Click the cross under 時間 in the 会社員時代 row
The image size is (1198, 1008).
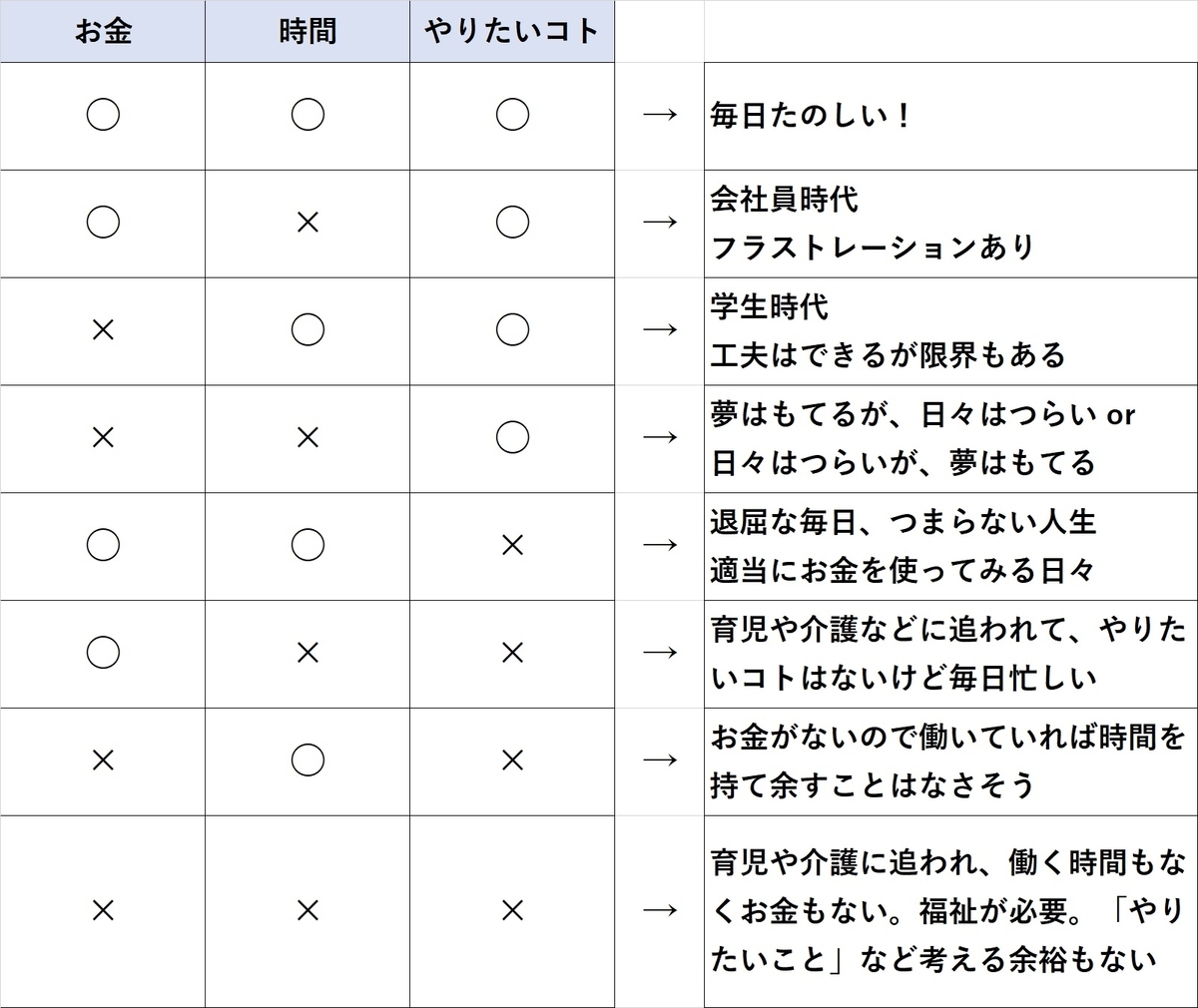coord(307,223)
